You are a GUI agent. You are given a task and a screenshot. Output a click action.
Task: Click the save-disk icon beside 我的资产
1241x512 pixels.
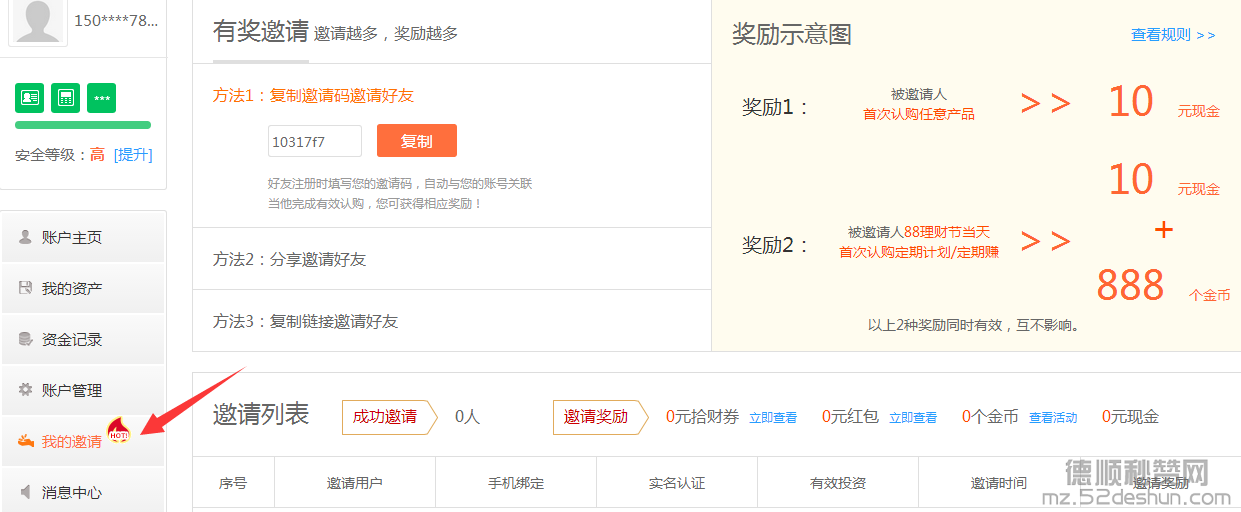[26, 288]
